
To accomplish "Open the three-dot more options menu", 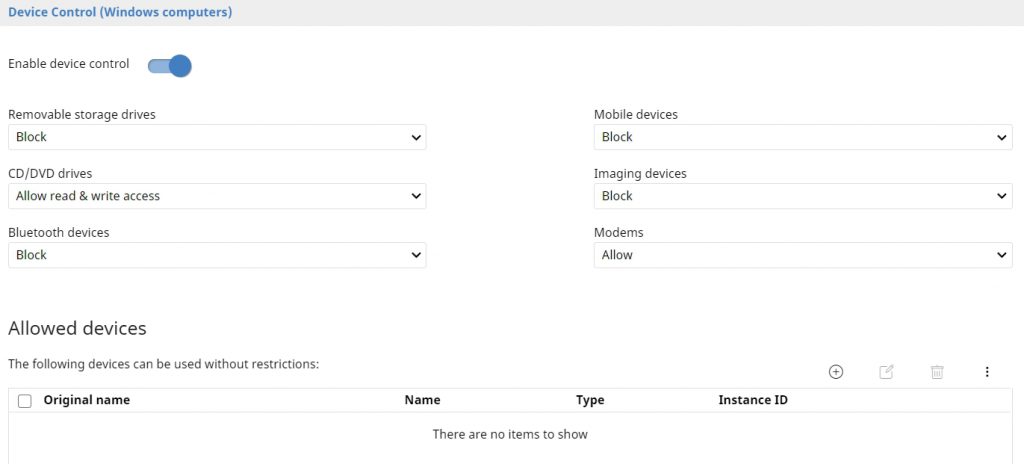I will pyautogui.click(x=987, y=372).
